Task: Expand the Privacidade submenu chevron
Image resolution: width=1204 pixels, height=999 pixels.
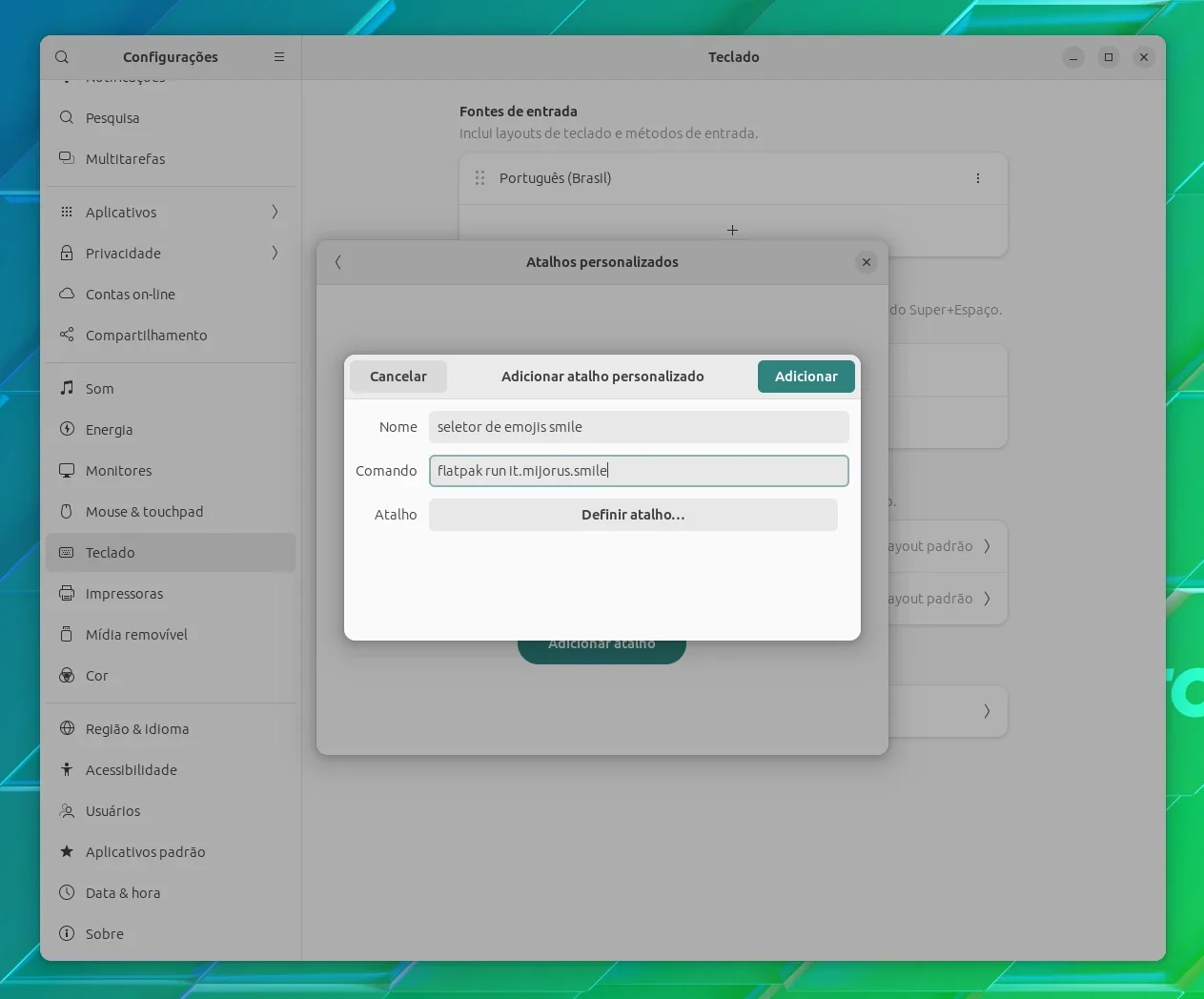Action: [275, 253]
